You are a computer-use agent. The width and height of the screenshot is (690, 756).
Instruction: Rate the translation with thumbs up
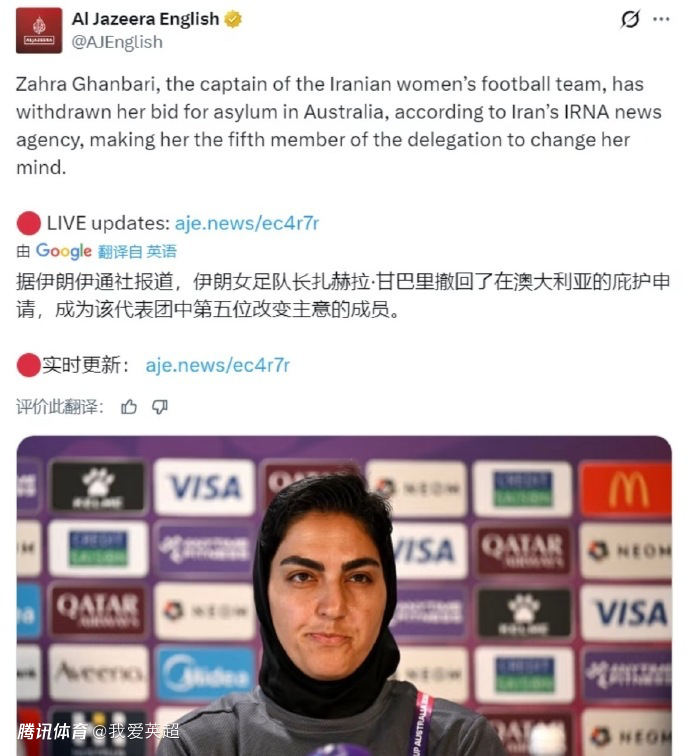point(129,407)
